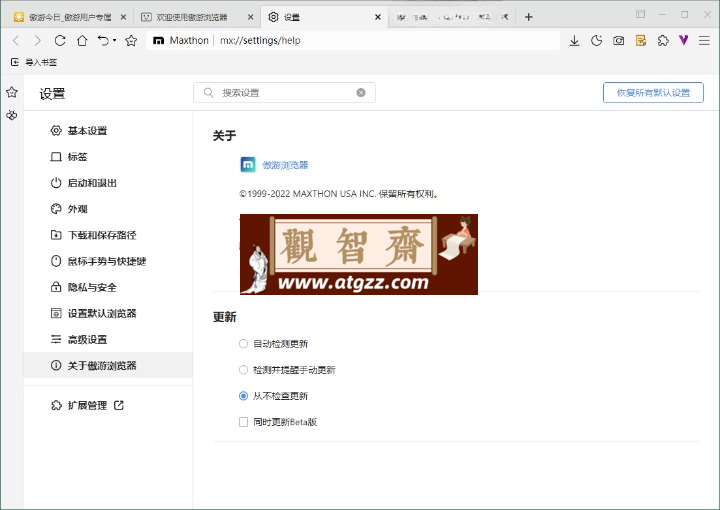
Task: Click the undo closed tab icon
Action: pos(103,41)
